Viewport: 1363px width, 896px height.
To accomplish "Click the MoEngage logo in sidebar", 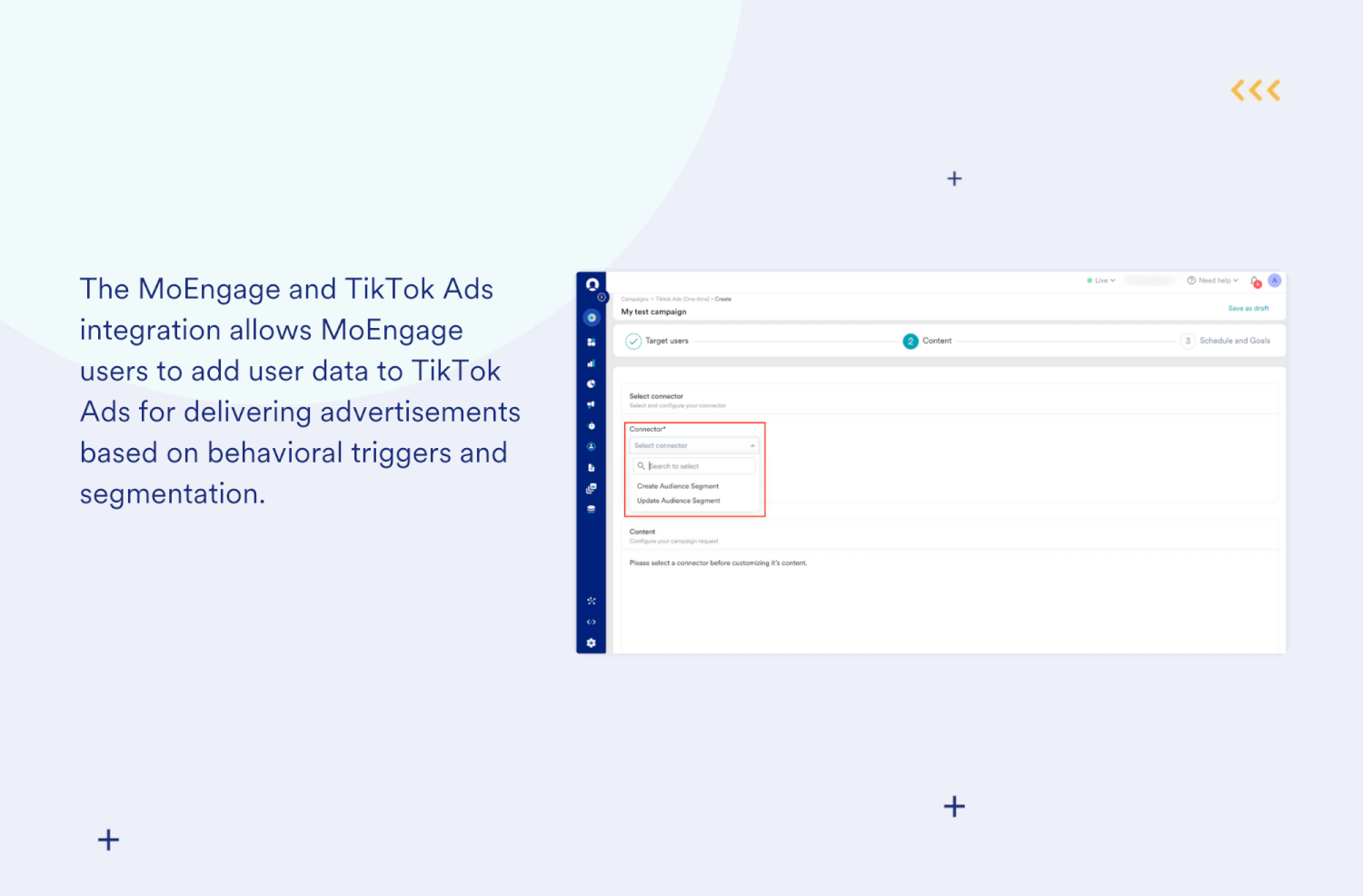I will (592, 284).
